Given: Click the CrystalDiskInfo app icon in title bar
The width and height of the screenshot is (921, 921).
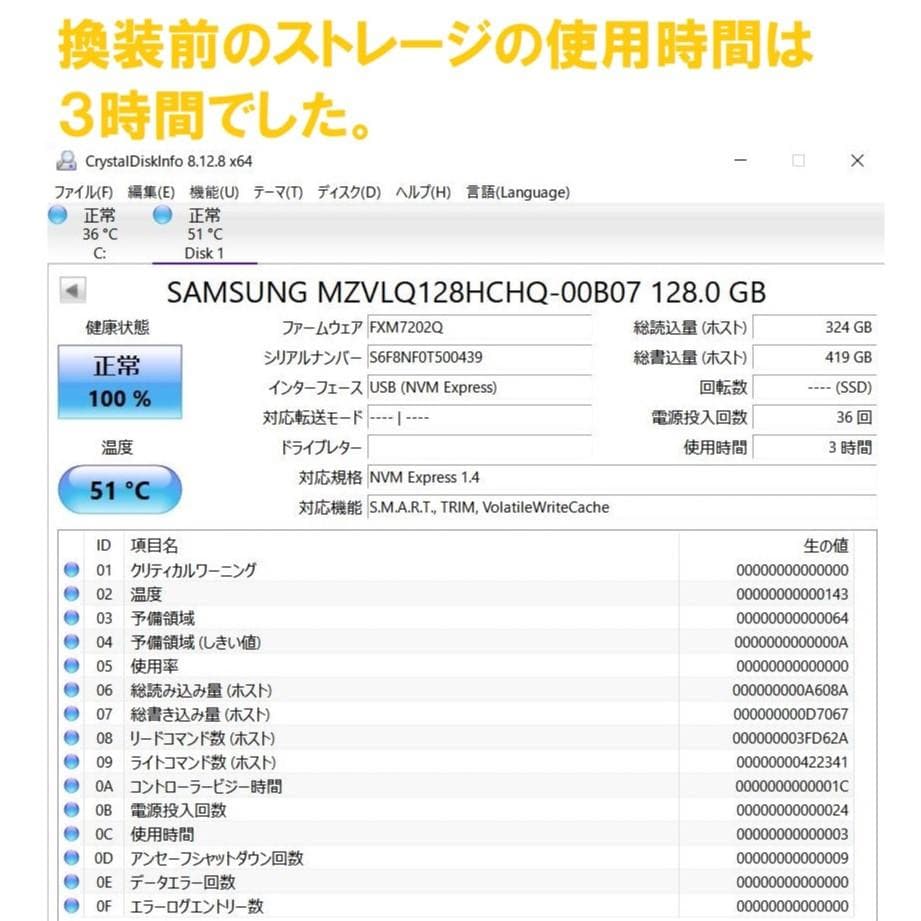Looking at the screenshot, I should [66, 161].
